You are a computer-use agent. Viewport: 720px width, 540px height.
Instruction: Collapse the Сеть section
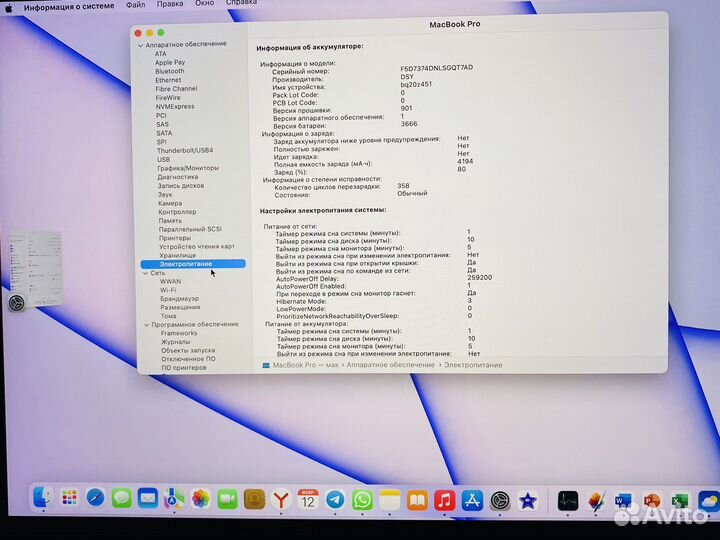click(x=146, y=273)
